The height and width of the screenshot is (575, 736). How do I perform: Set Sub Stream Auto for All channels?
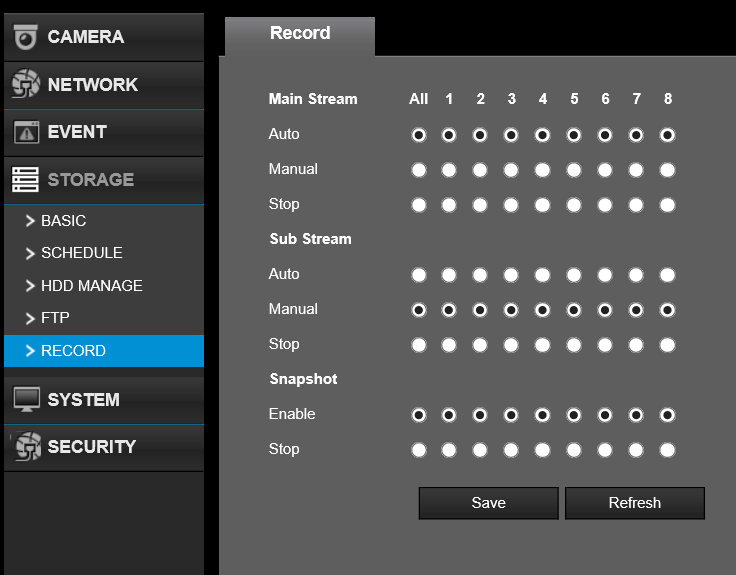pos(419,275)
